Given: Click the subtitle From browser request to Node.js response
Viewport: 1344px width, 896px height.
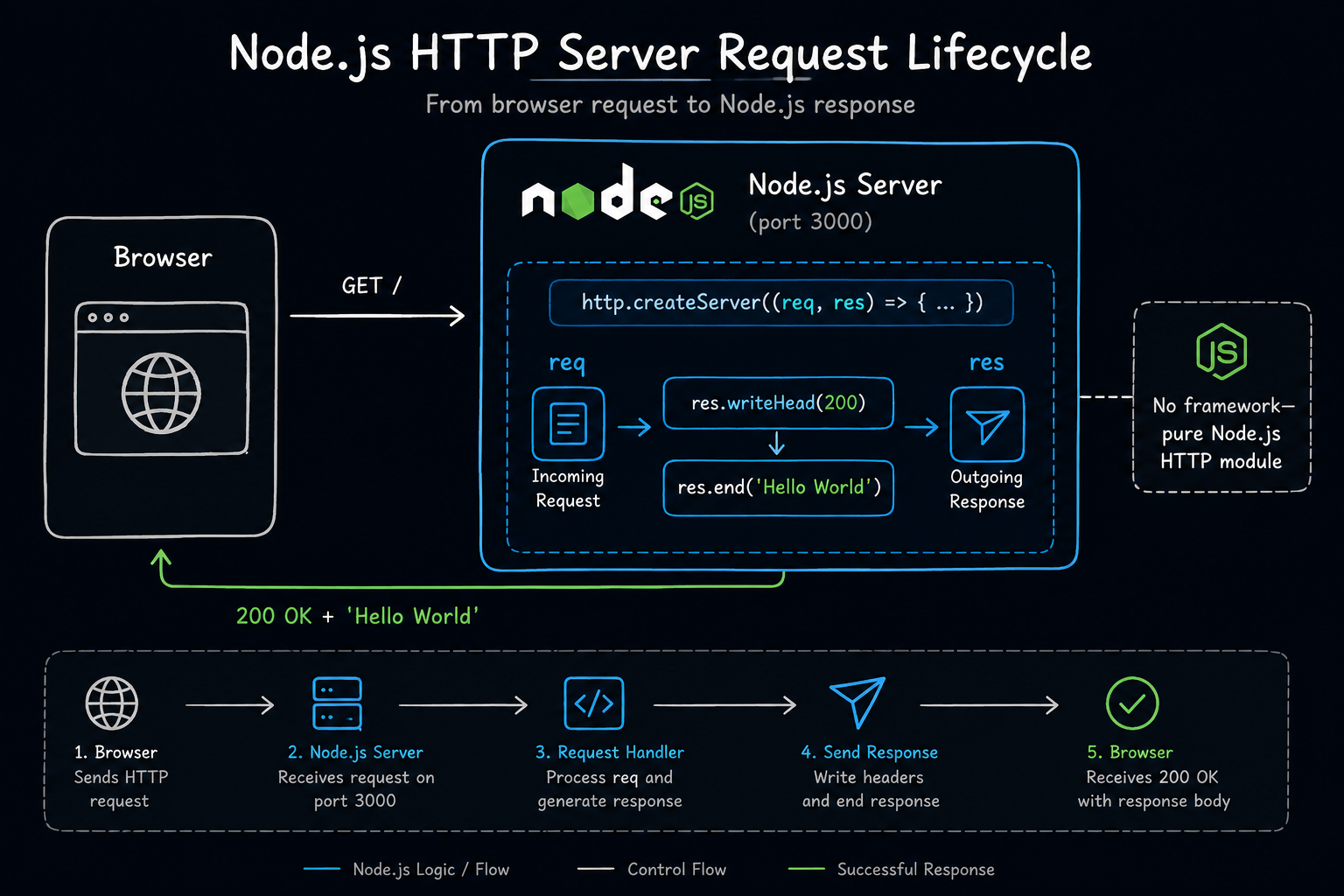Looking at the screenshot, I should 670,105.
